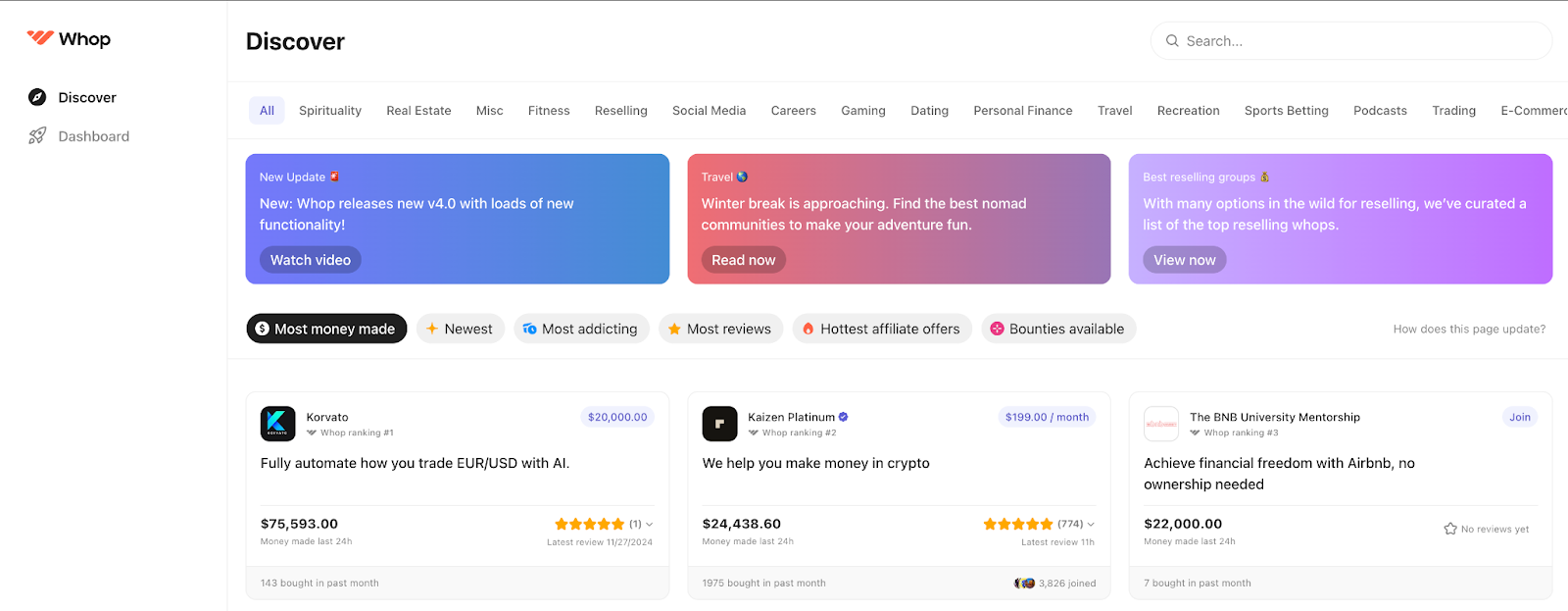Click the search magnifier icon
1568x611 pixels.
(1172, 41)
